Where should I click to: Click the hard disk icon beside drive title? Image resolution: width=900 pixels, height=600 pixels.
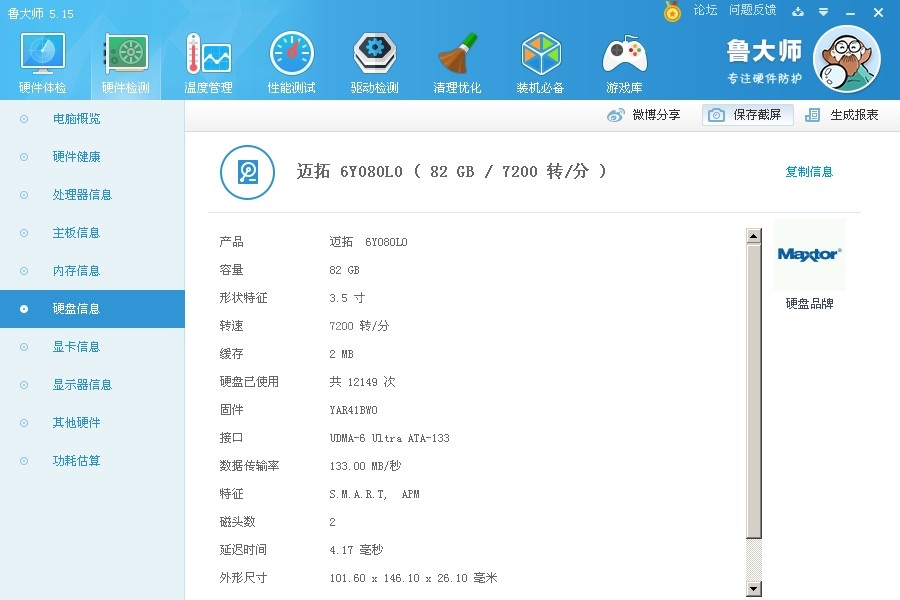pos(247,172)
